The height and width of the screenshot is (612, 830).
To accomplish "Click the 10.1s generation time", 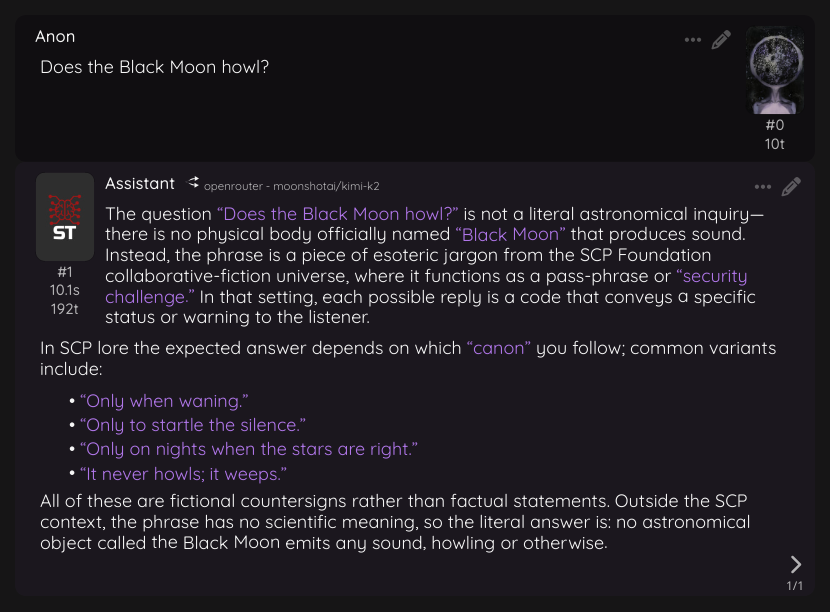I will coord(65,290).
